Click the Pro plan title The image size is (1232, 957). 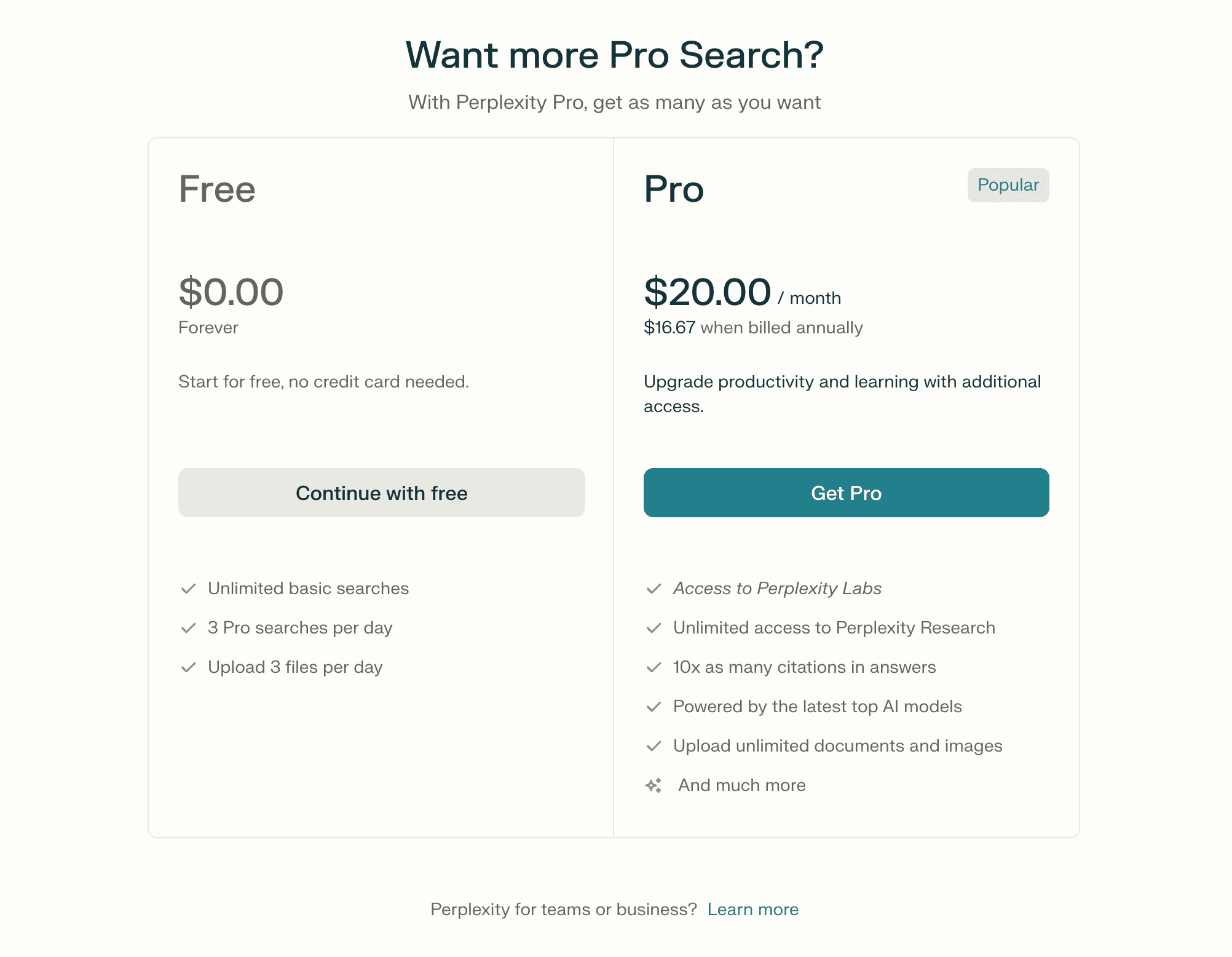pyautogui.click(x=674, y=189)
